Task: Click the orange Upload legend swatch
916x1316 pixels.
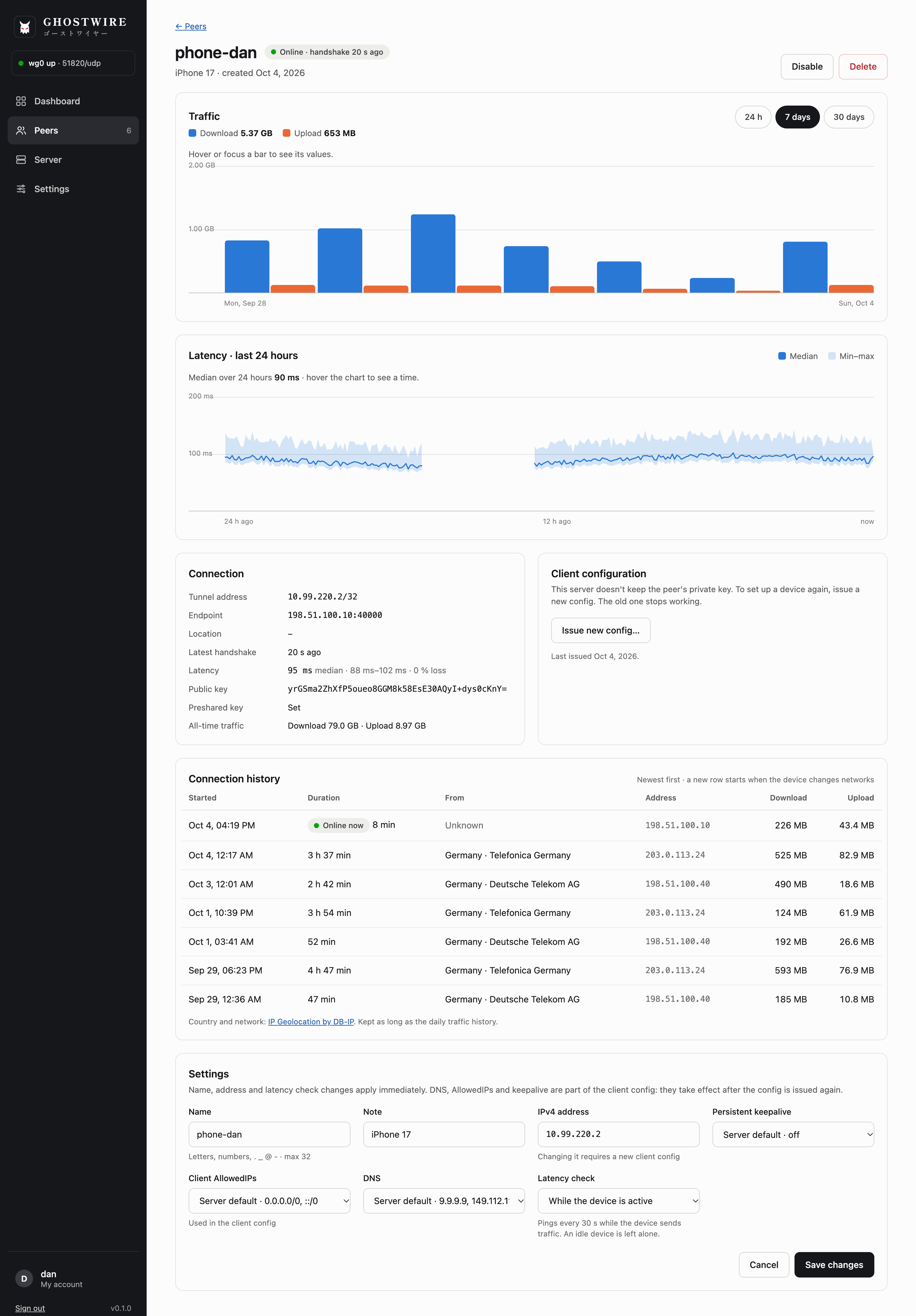Action: pyautogui.click(x=286, y=133)
